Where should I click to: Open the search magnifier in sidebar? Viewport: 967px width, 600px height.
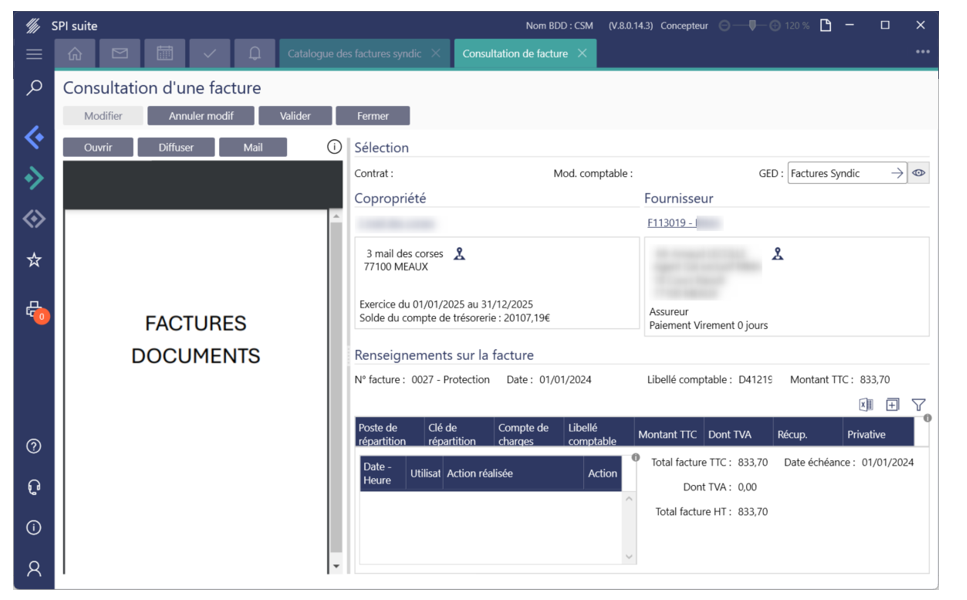34,88
